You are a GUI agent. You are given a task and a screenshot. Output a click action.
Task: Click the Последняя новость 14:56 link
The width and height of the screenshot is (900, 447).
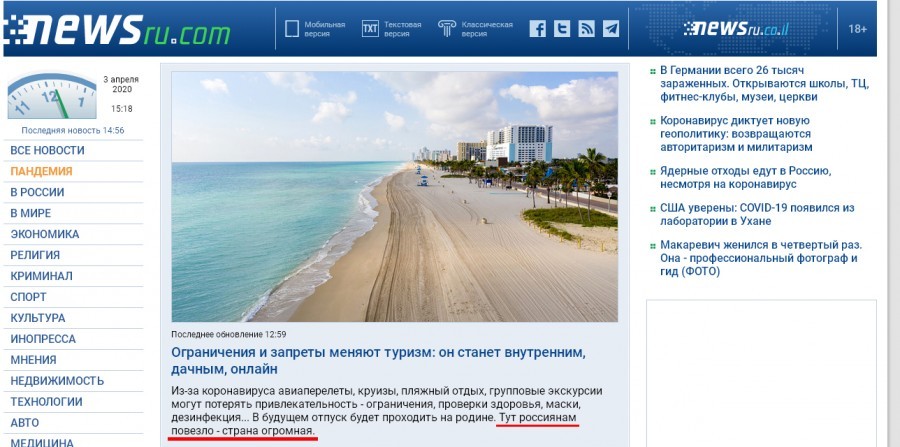click(x=73, y=130)
